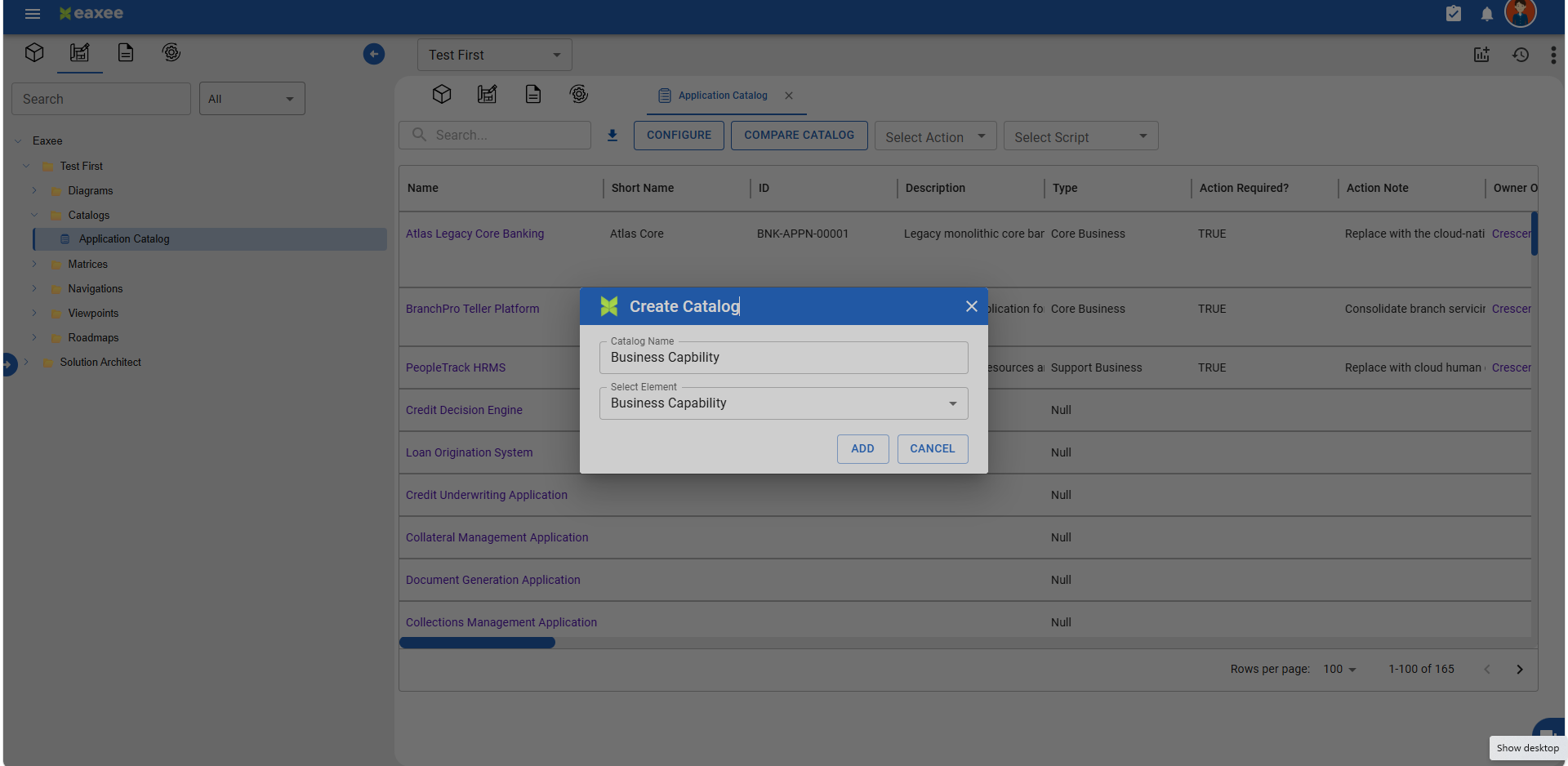This screenshot has width=1568, height=766.
Task: Open BranchPro Teller Platform link
Action: pos(472,309)
